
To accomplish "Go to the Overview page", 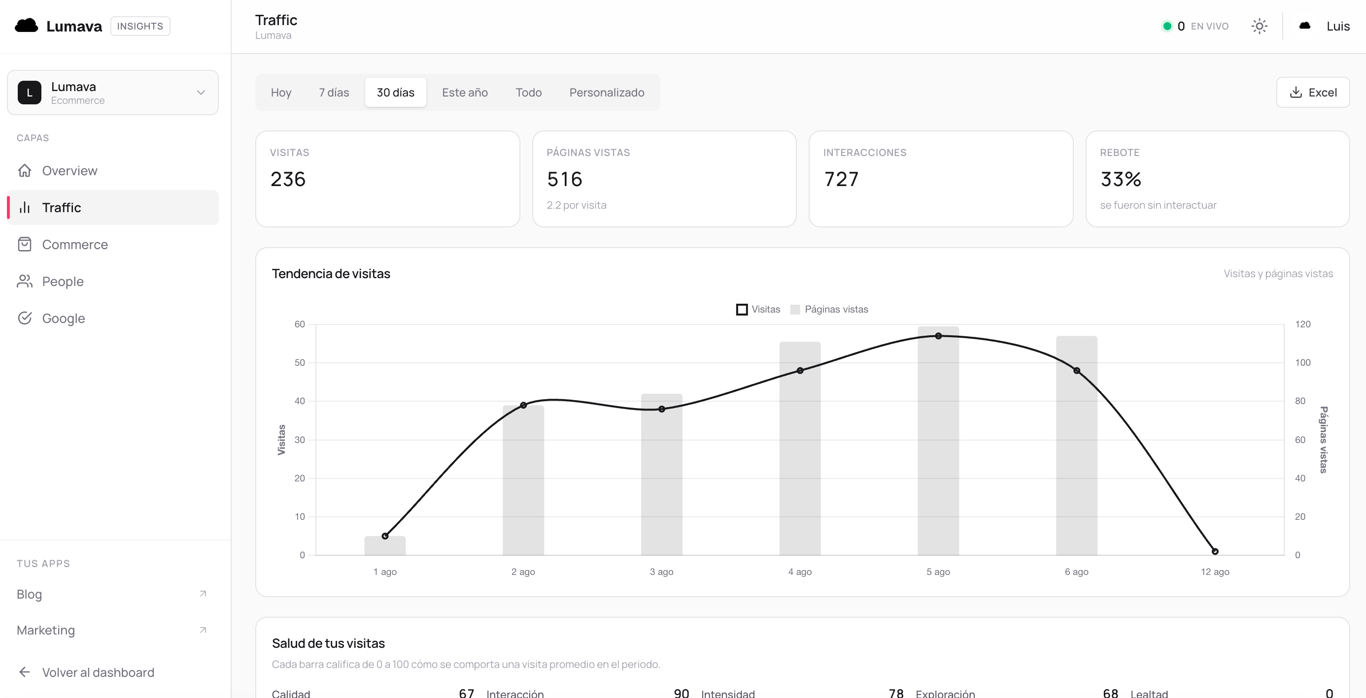I will [x=113, y=171].
